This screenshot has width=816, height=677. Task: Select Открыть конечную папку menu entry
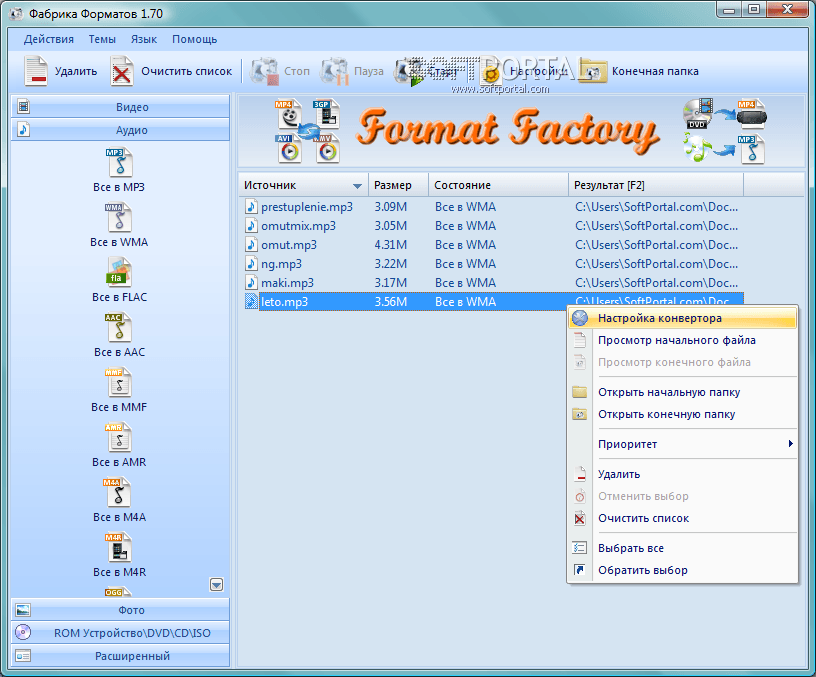[x=682, y=414]
